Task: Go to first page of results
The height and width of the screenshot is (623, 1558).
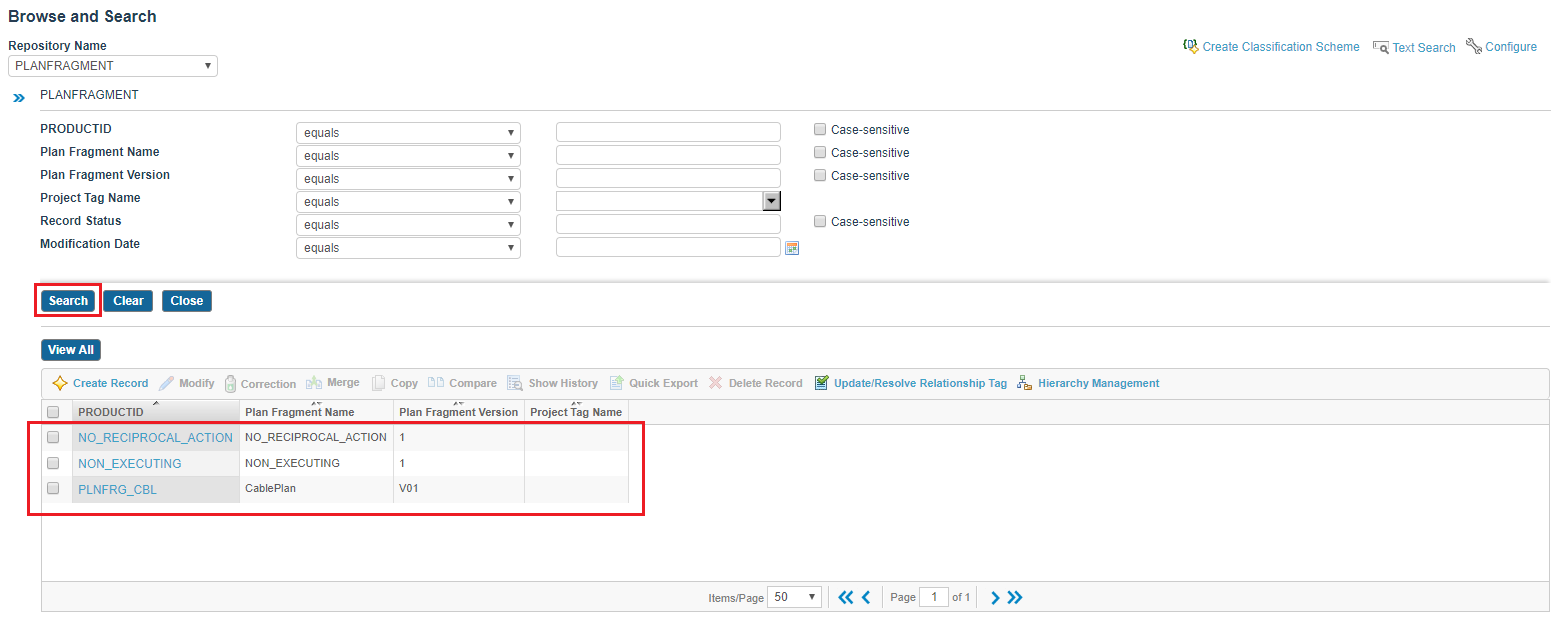Action: pos(846,597)
